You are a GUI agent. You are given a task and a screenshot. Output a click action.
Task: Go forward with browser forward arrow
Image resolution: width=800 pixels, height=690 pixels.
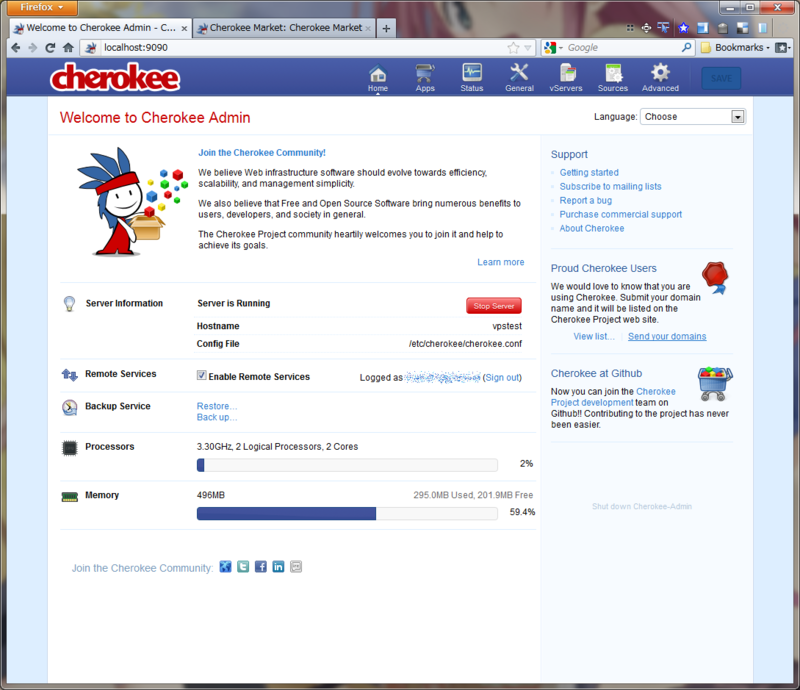point(33,47)
